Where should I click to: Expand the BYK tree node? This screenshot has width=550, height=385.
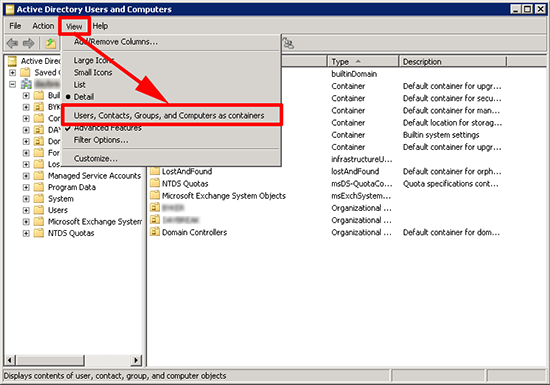(26, 107)
